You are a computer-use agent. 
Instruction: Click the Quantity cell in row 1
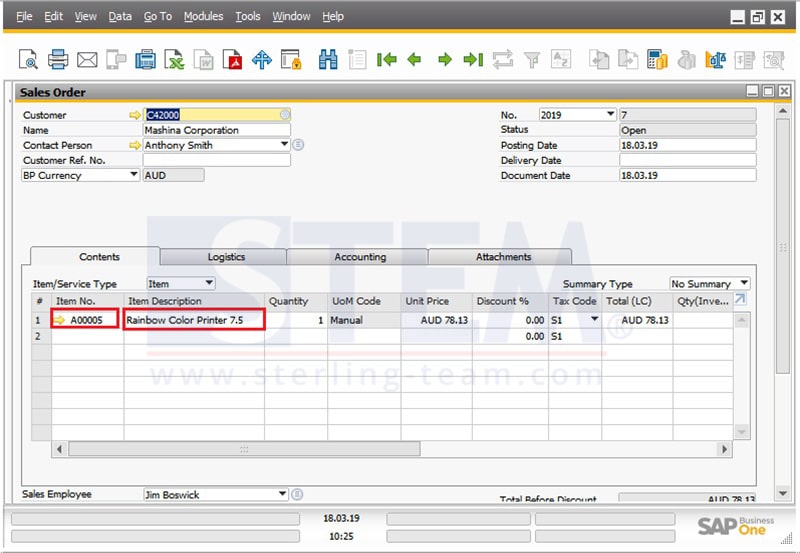[295, 320]
